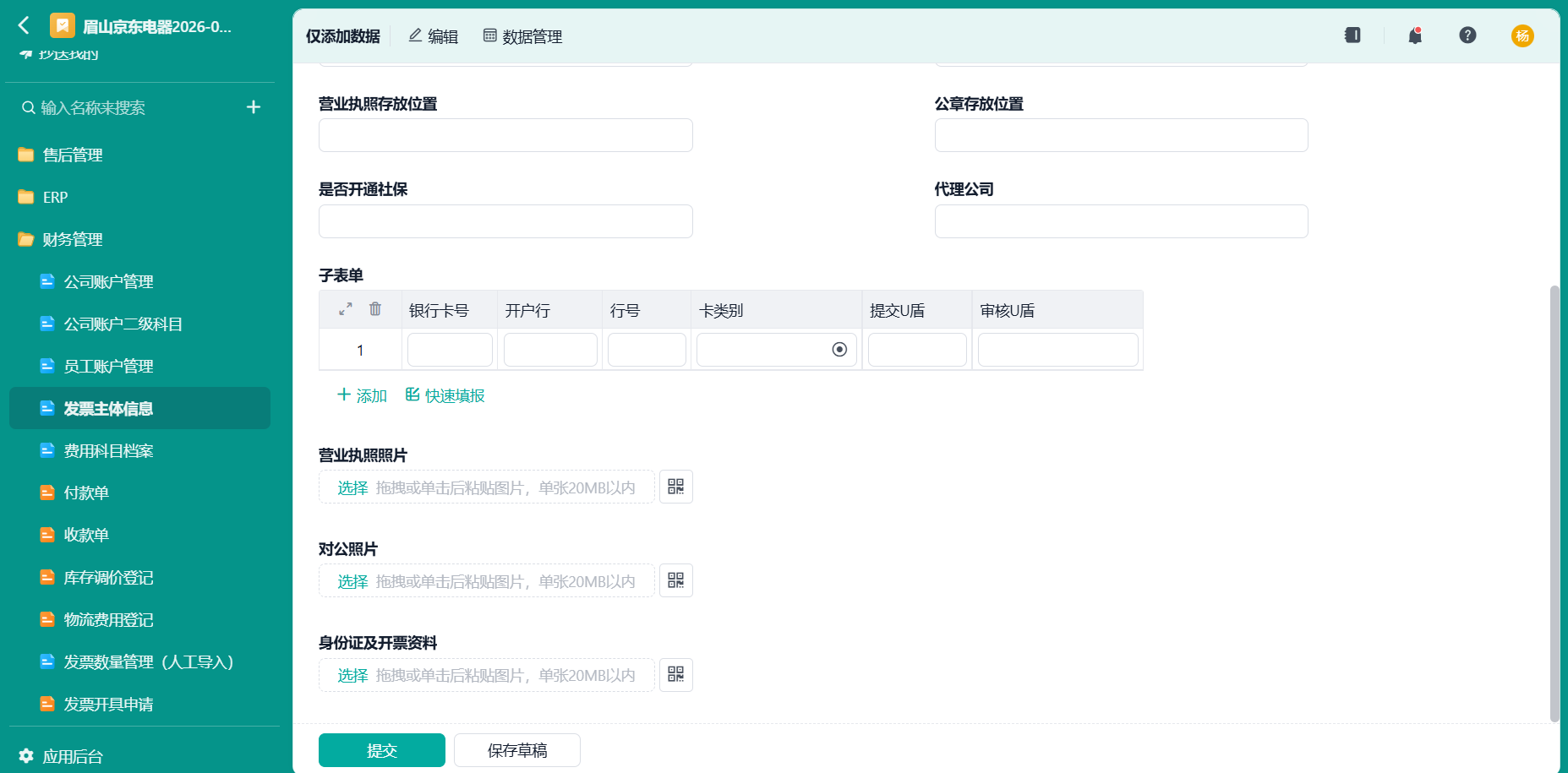Switch to 仅添加数据 tab

343,36
